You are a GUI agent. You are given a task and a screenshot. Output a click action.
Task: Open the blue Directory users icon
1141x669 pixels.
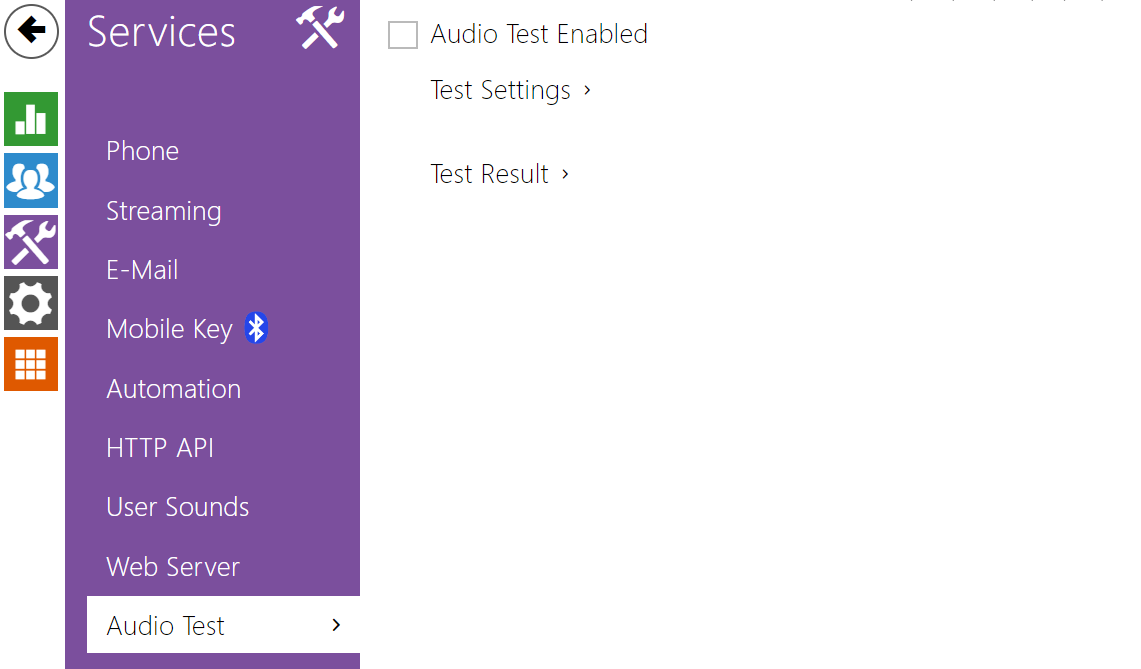click(31, 180)
